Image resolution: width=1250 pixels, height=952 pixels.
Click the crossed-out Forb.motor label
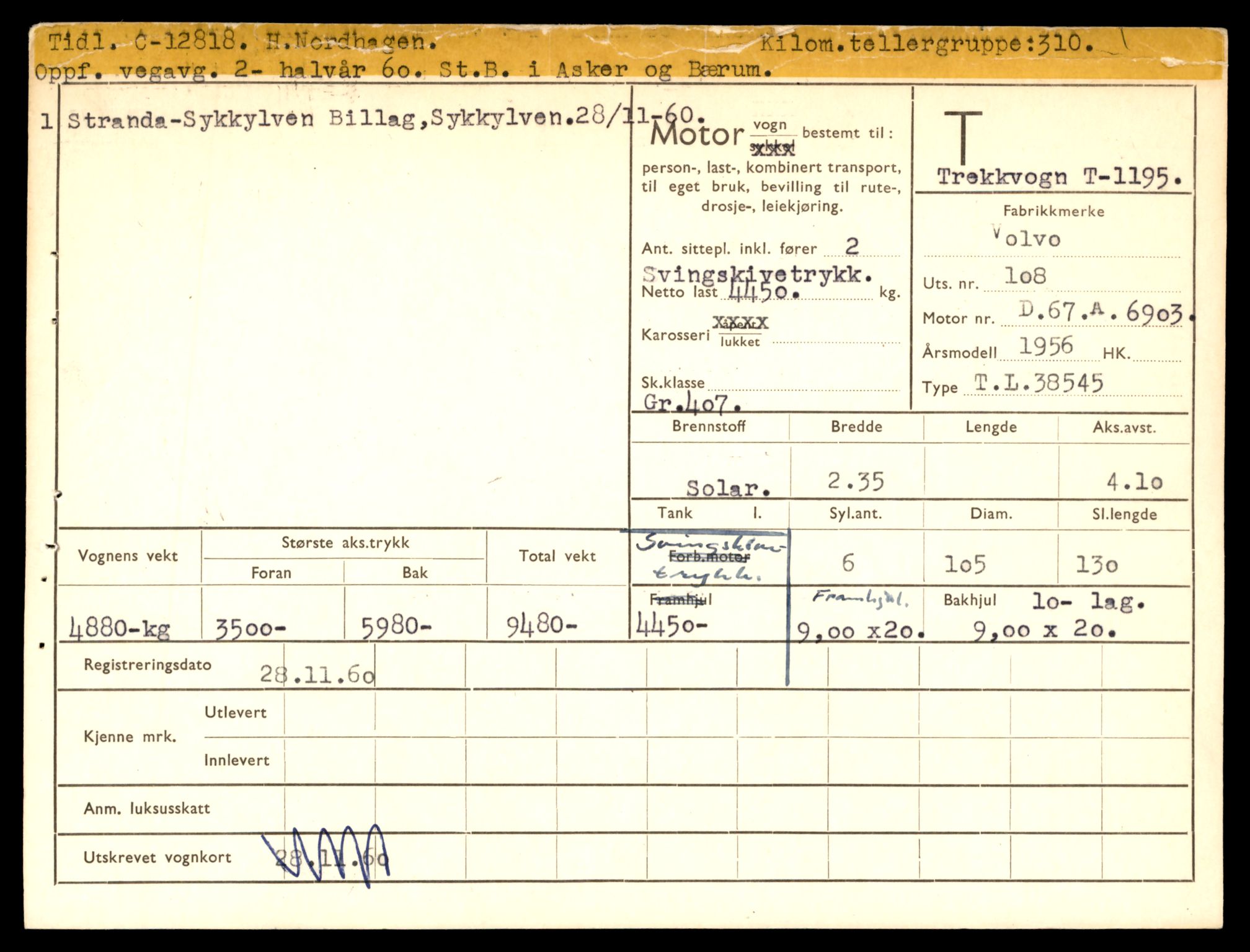tap(709, 557)
